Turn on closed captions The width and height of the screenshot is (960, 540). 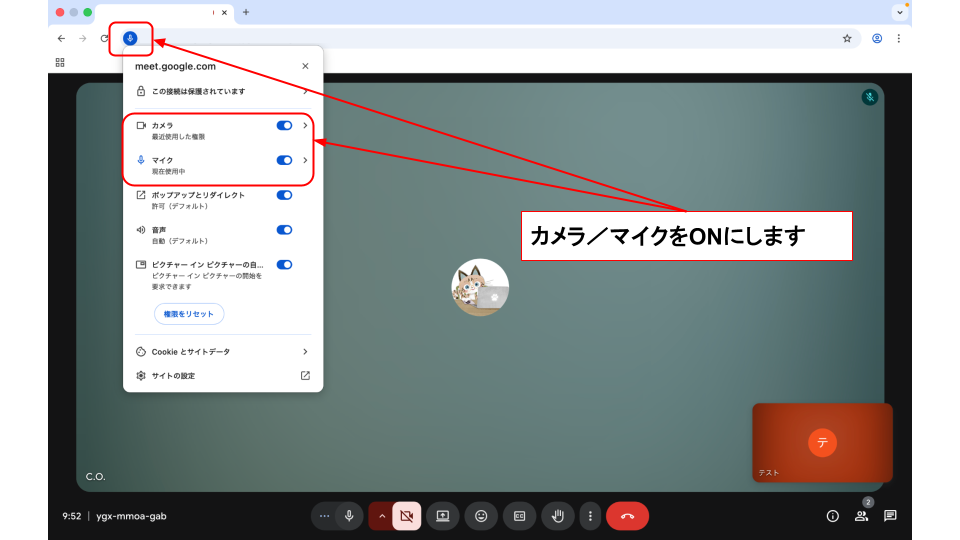click(x=519, y=516)
